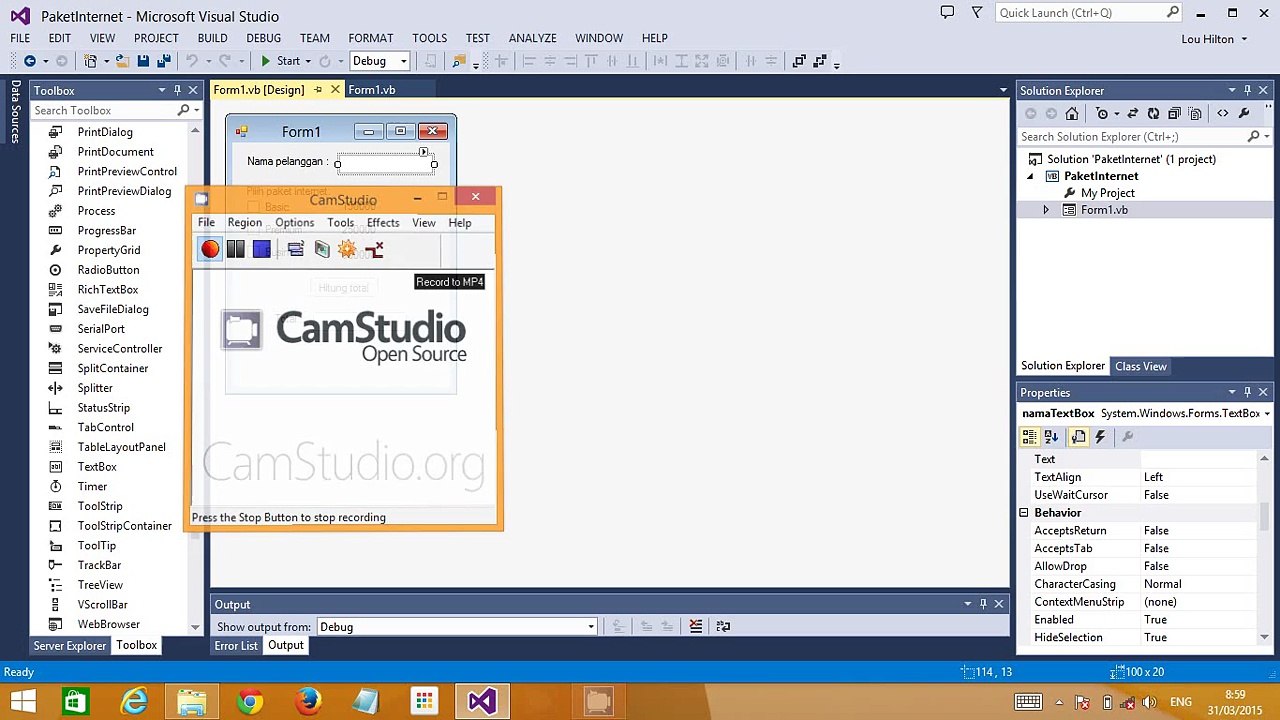Screen dimensions: 1280x720
Task: Open feedback smiley notifications icon in title bar
Action: [947, 13]
